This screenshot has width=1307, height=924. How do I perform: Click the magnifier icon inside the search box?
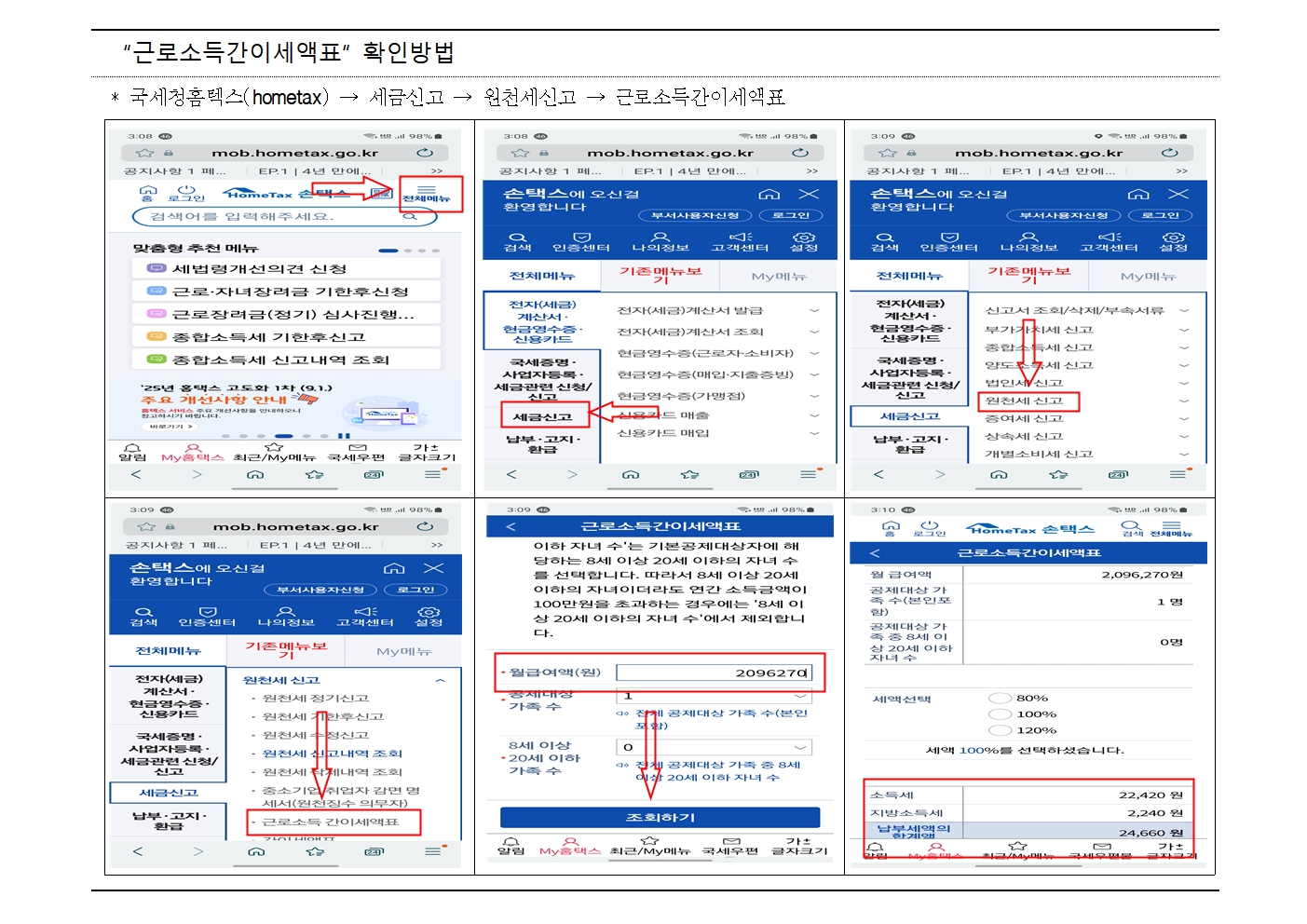(x=409, y=217)
